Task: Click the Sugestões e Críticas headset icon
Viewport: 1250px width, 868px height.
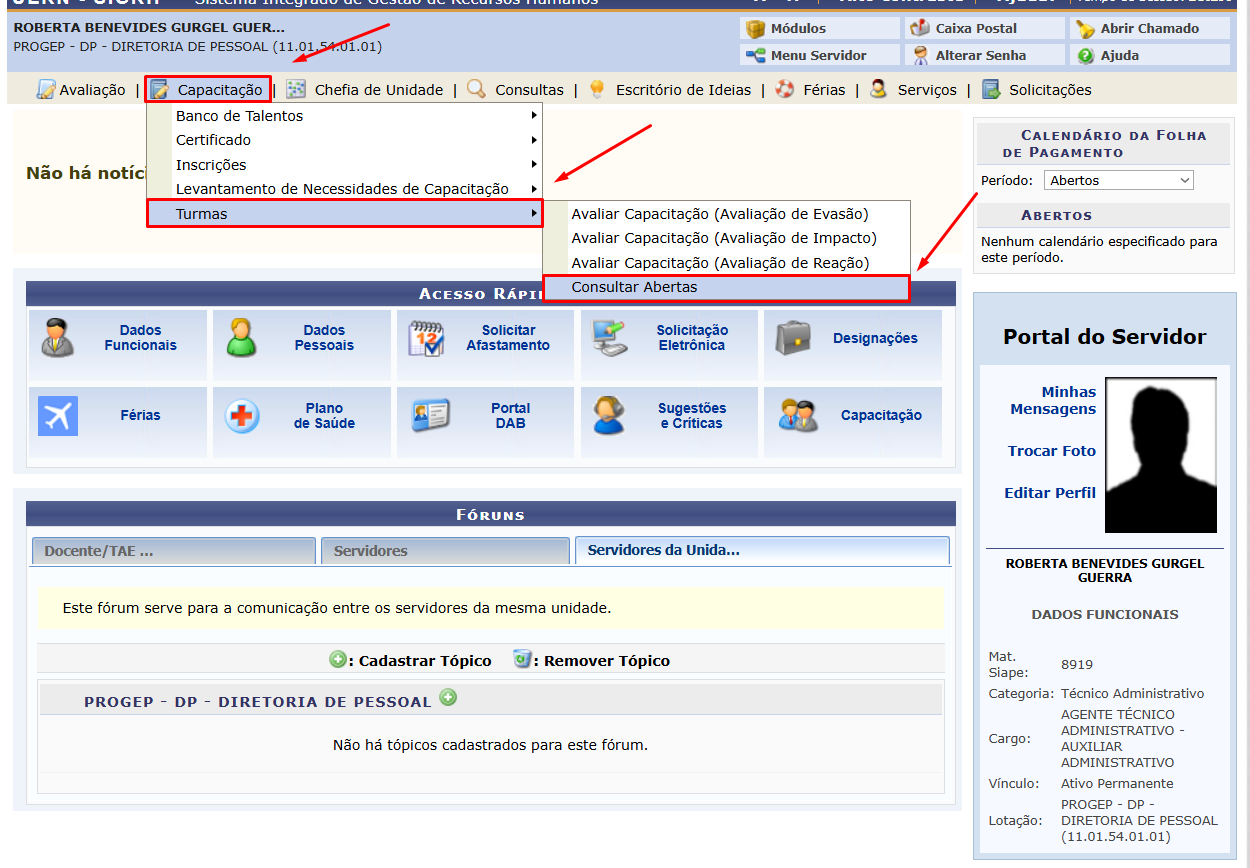Action: click(609, 416)
